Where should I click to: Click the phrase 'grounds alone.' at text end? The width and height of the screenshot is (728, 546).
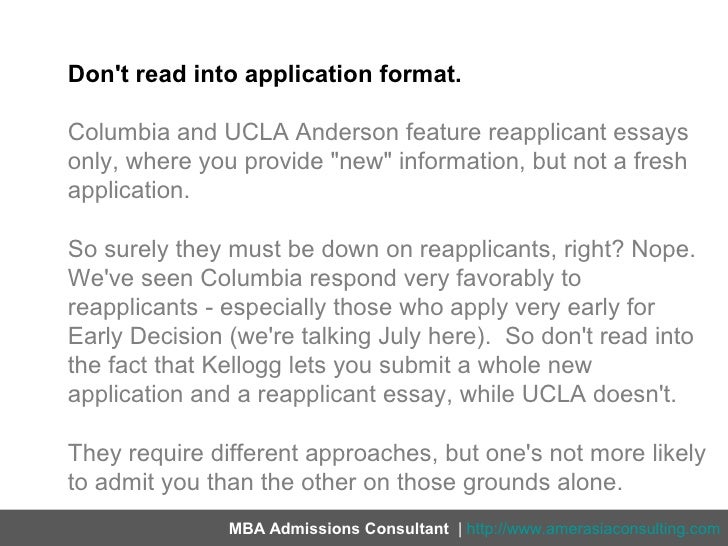coord(542,482)
